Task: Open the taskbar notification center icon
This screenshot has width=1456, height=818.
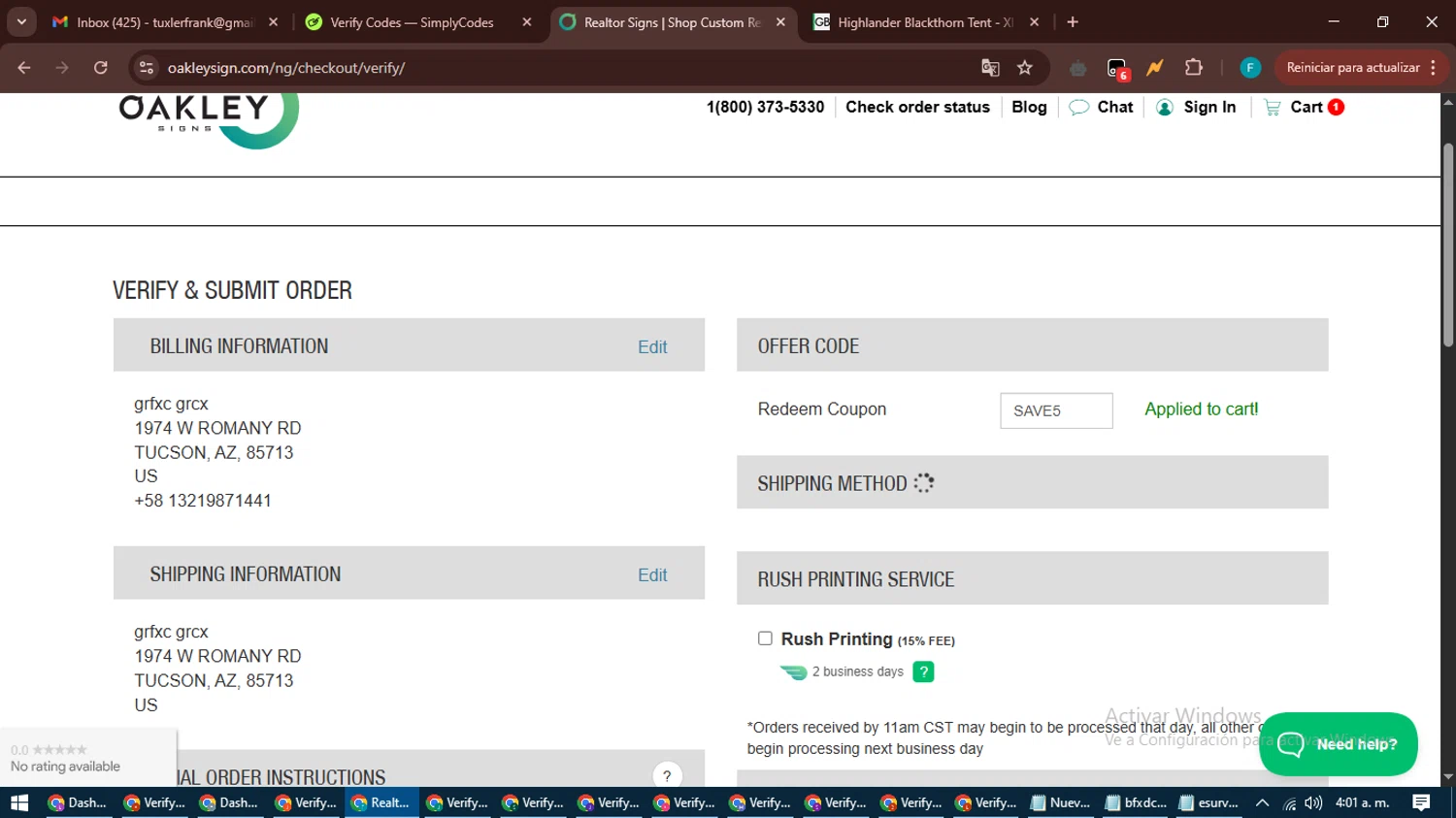Action: click(x=1421, y=802)
